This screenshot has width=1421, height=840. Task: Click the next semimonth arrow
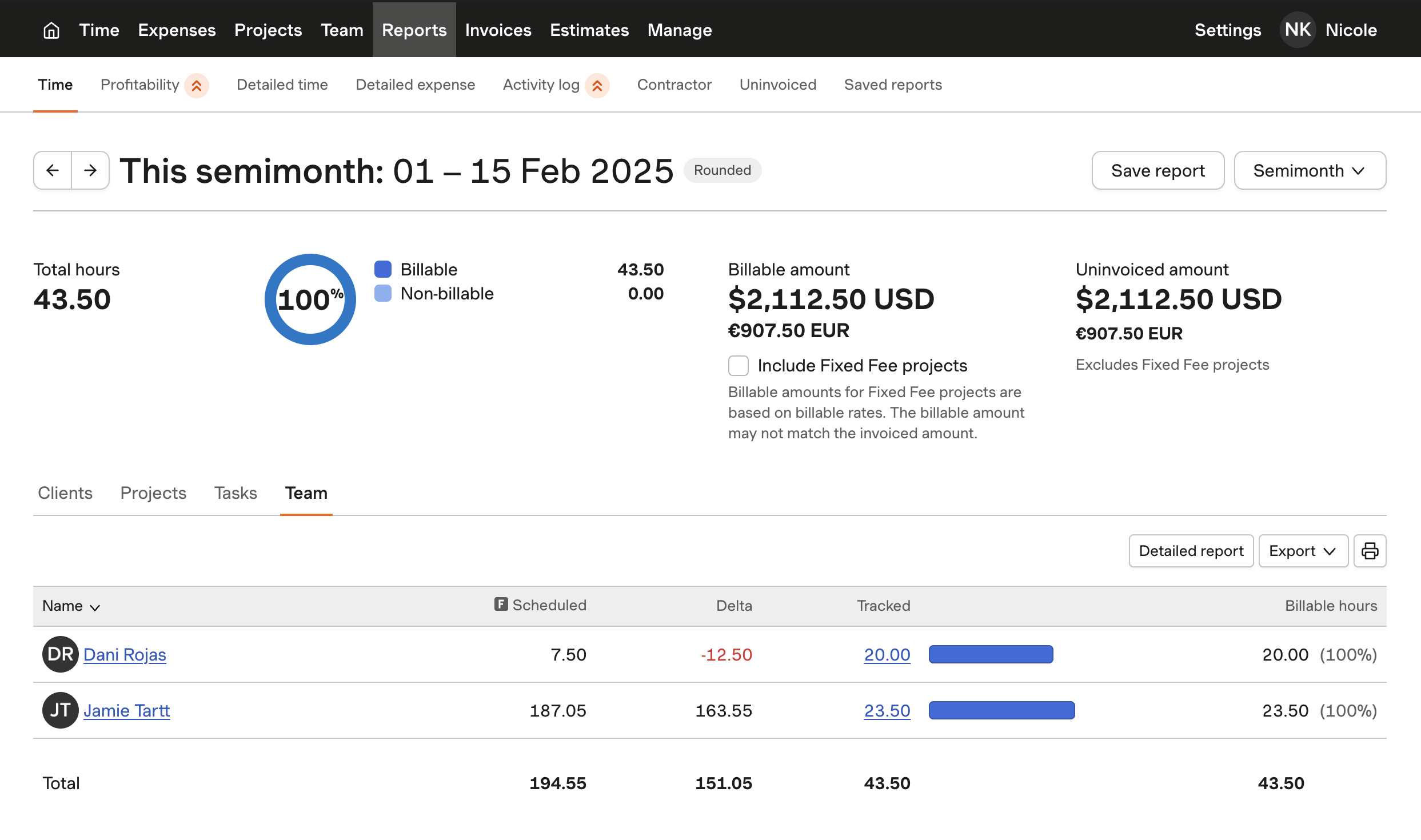point(90,170)
